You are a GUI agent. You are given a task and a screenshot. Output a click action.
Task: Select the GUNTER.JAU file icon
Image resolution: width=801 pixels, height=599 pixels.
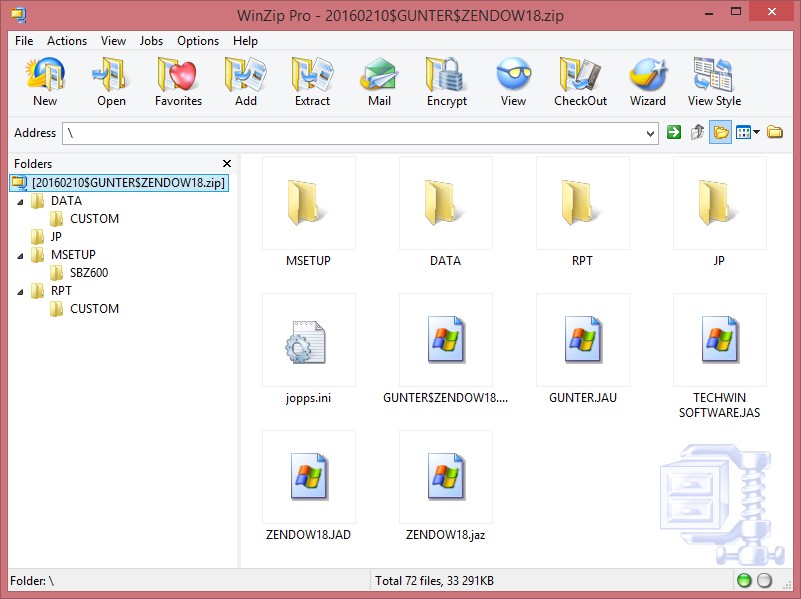pyautogui.click(x=582, y=340)
